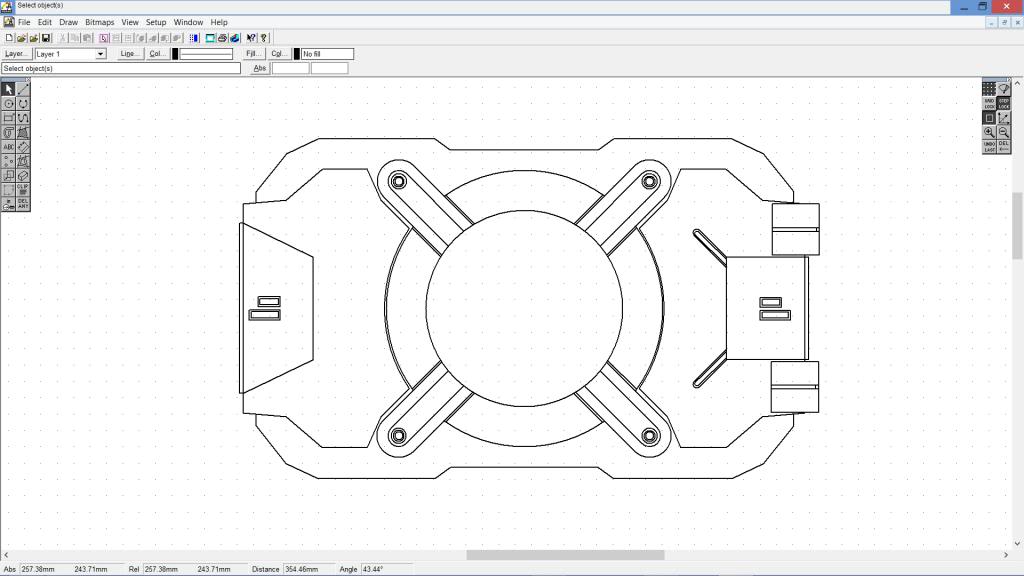This screenshot has height=576, width=1024.
Task: Click the Abs coordinate button
Action: pos(259,69)
